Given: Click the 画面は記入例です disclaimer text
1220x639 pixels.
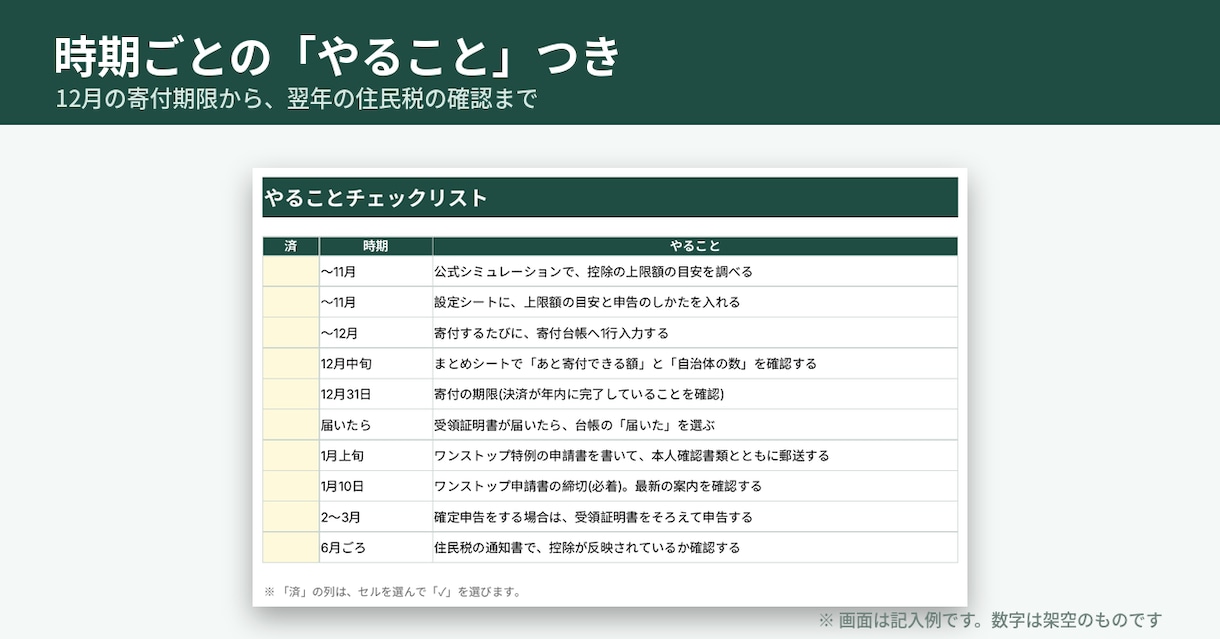Looking at the screenshot, I should point(990,620).
